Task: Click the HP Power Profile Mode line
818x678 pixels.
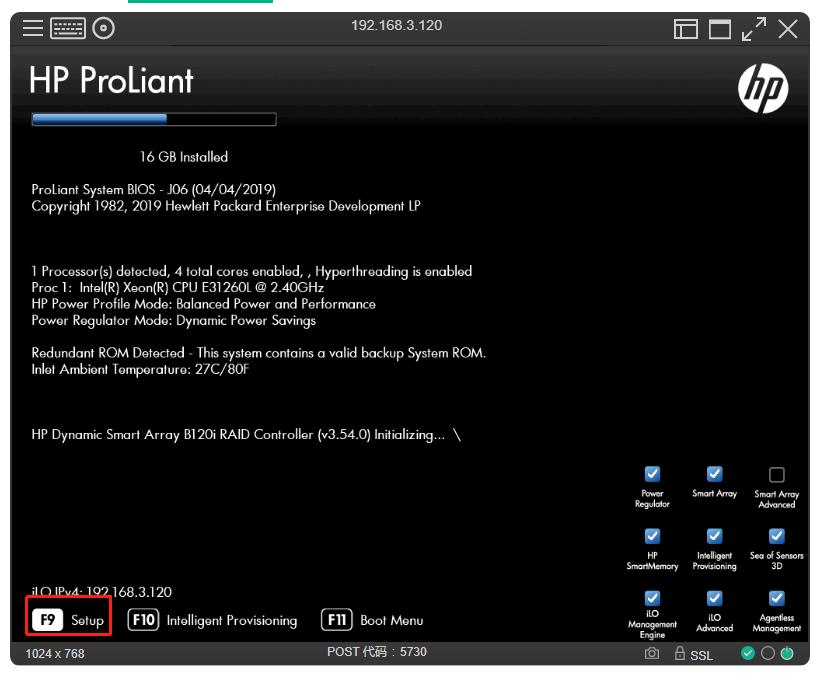Action: coord(203,304)
